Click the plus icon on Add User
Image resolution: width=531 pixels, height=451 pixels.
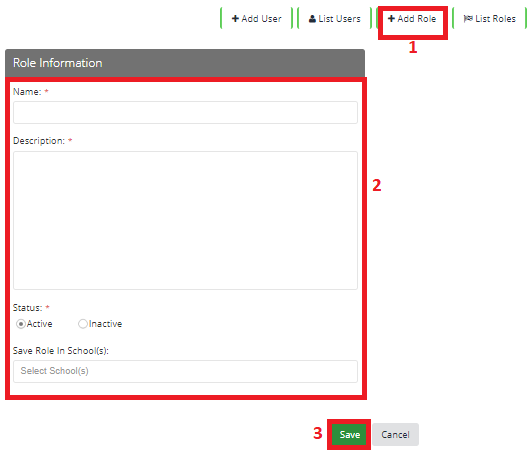pos(235,19)
